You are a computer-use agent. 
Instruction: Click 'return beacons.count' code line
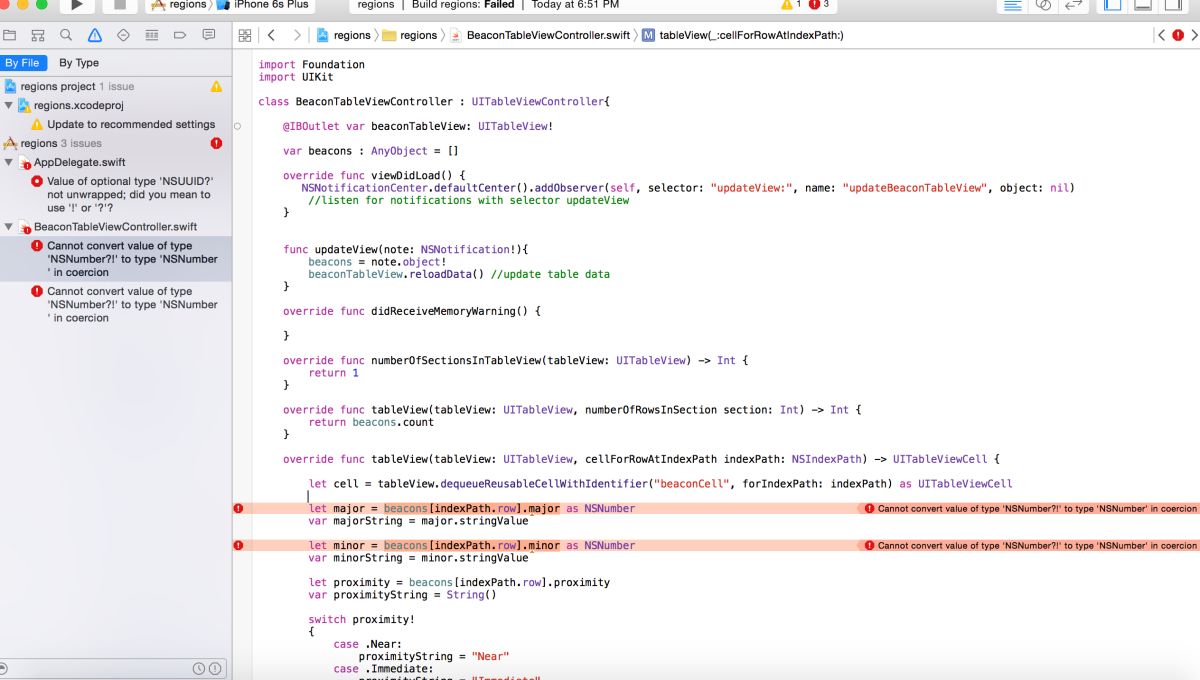coord(371,423)
